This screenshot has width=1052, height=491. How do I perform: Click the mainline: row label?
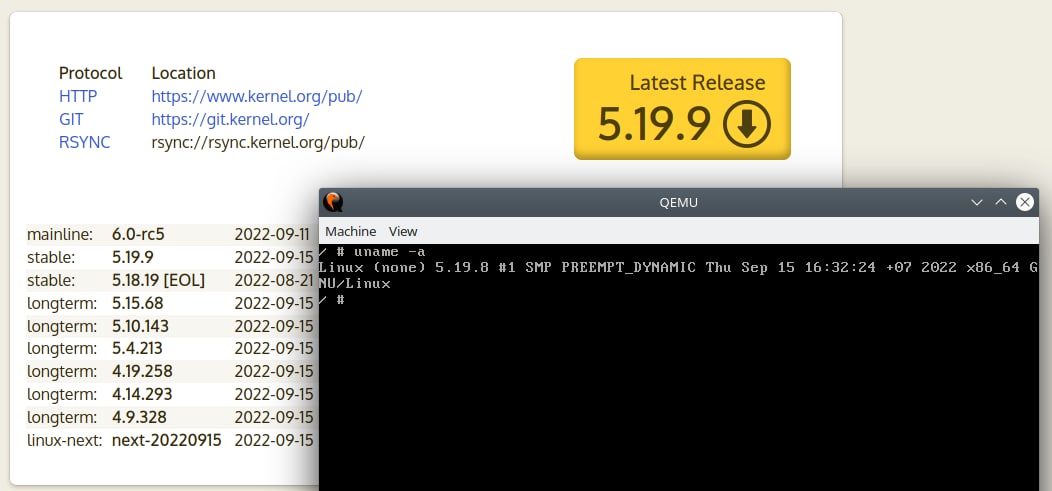pos(60,235)
